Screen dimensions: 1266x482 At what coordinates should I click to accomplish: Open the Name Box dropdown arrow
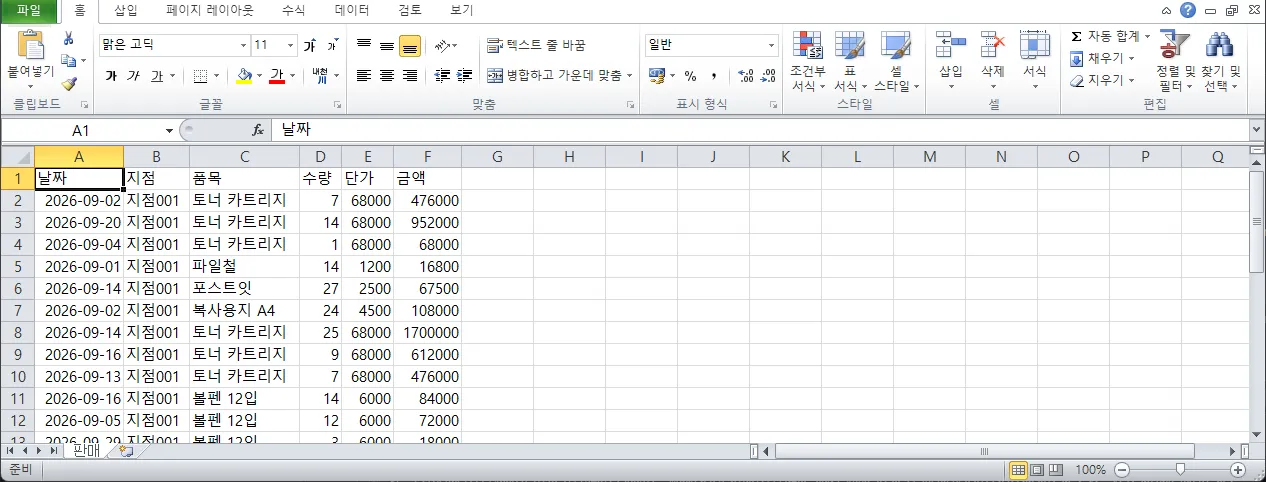tap(169, 131)
